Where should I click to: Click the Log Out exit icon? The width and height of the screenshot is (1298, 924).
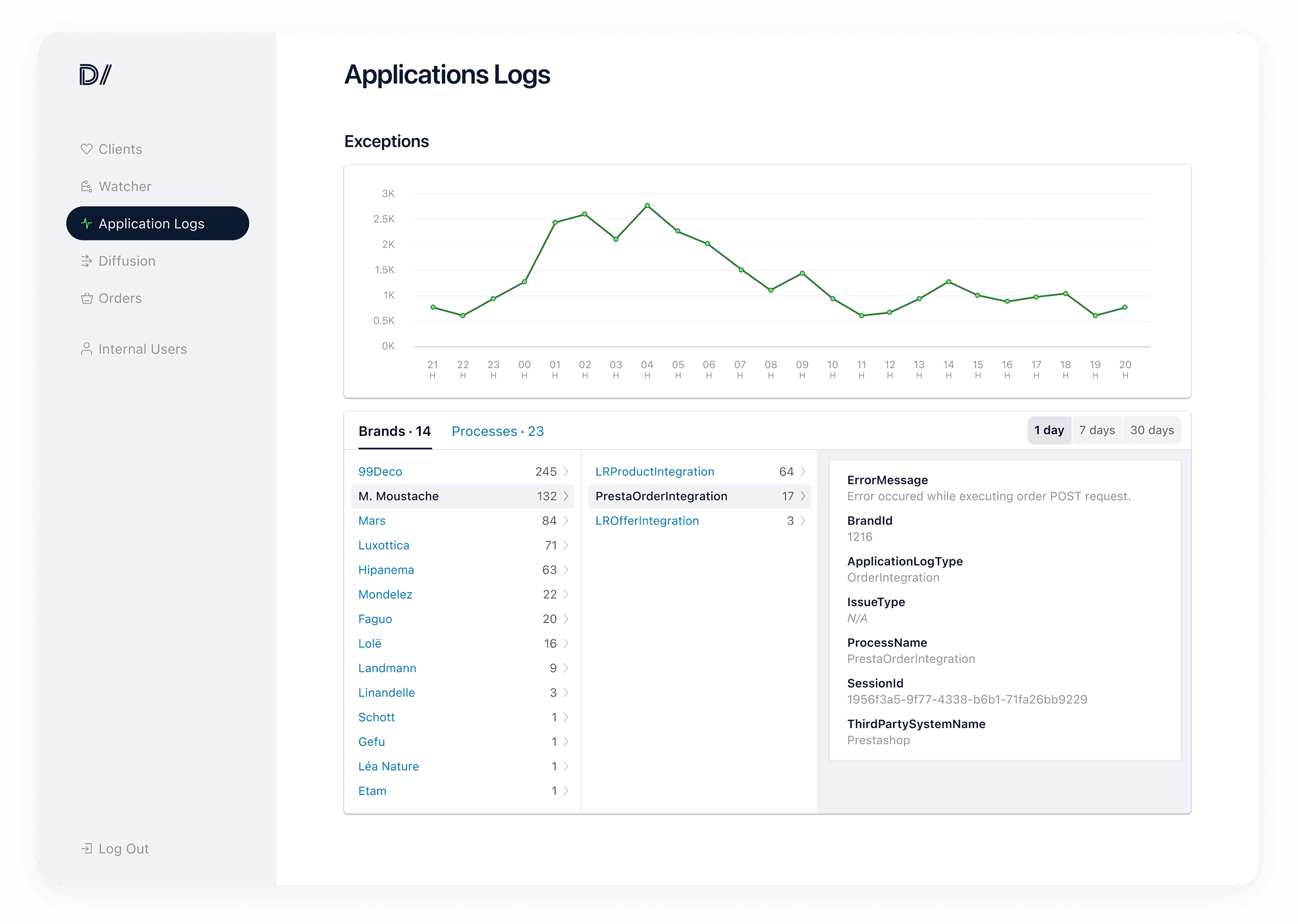pos(87,848)
